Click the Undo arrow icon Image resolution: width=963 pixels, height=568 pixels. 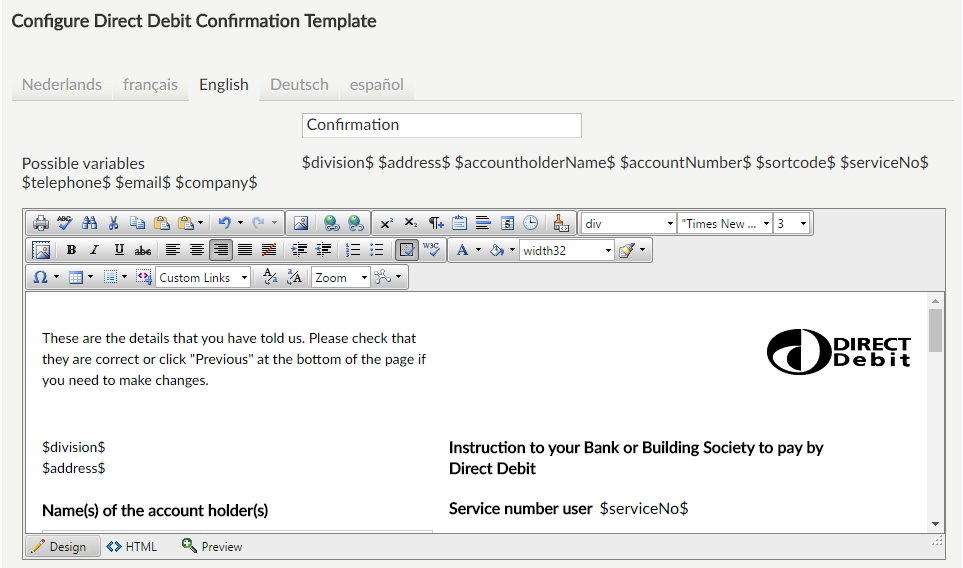click(225, 224)
